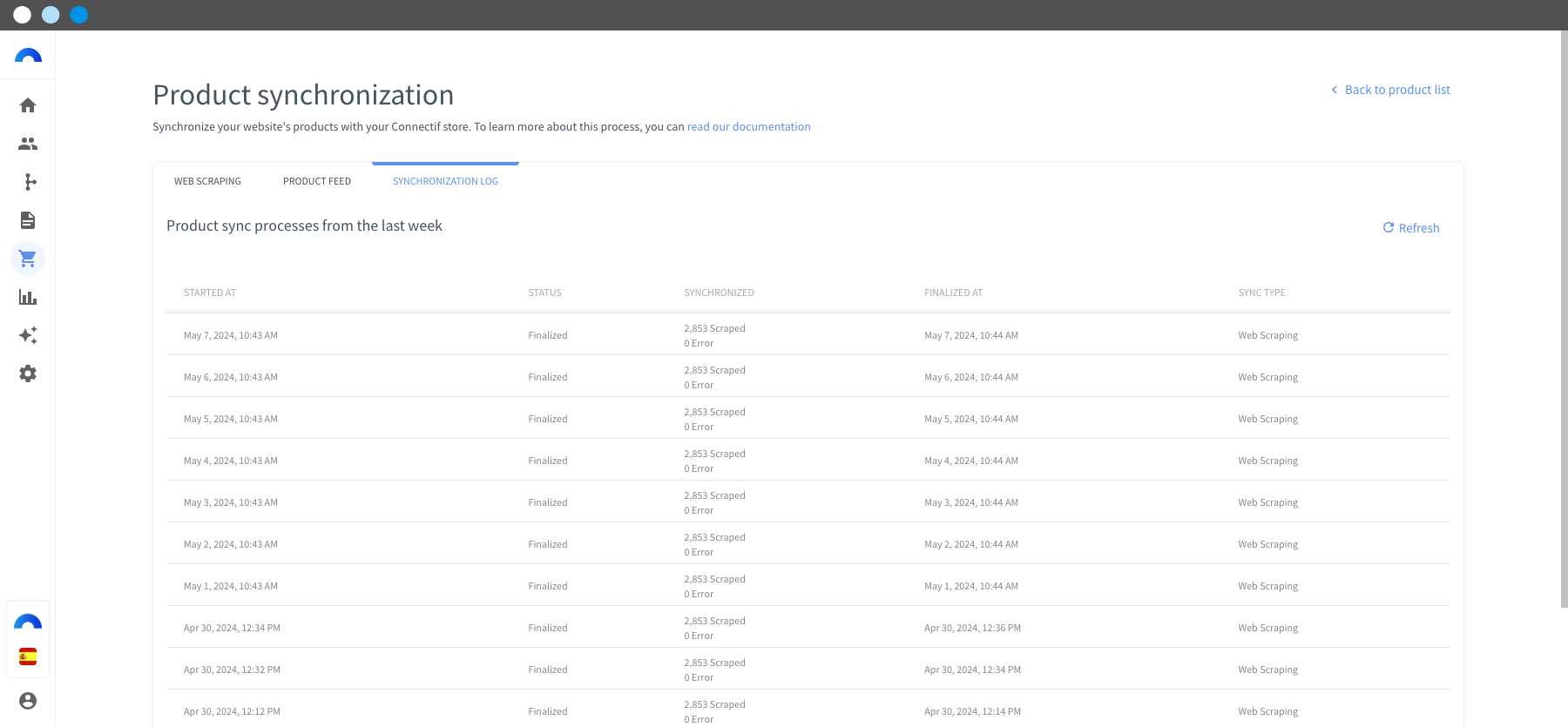Click the Started At column header
1568x727 pixels.
tap(210, 293)
